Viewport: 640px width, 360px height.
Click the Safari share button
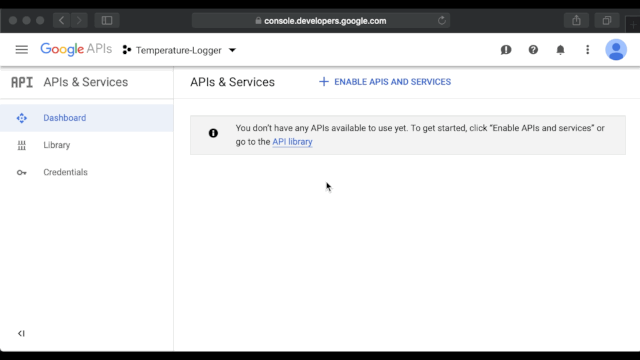pos(576,20)
